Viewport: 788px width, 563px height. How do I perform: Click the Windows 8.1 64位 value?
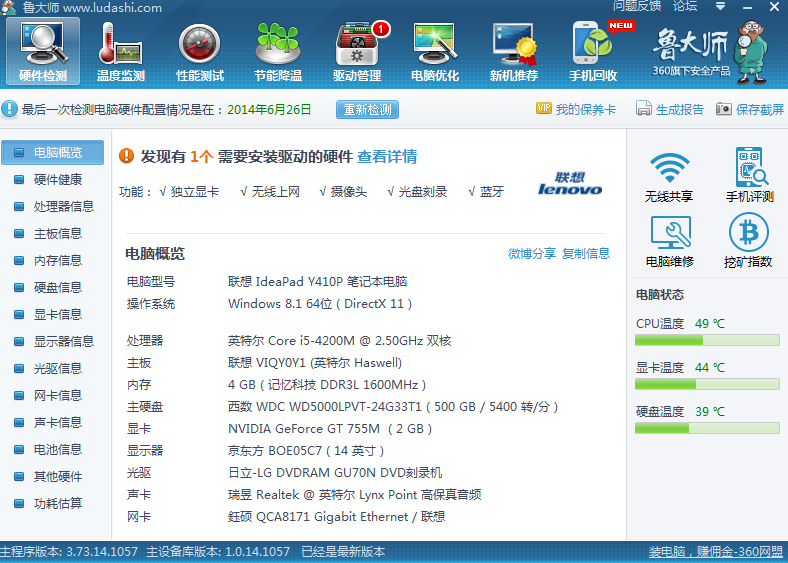tap(320, 304)
